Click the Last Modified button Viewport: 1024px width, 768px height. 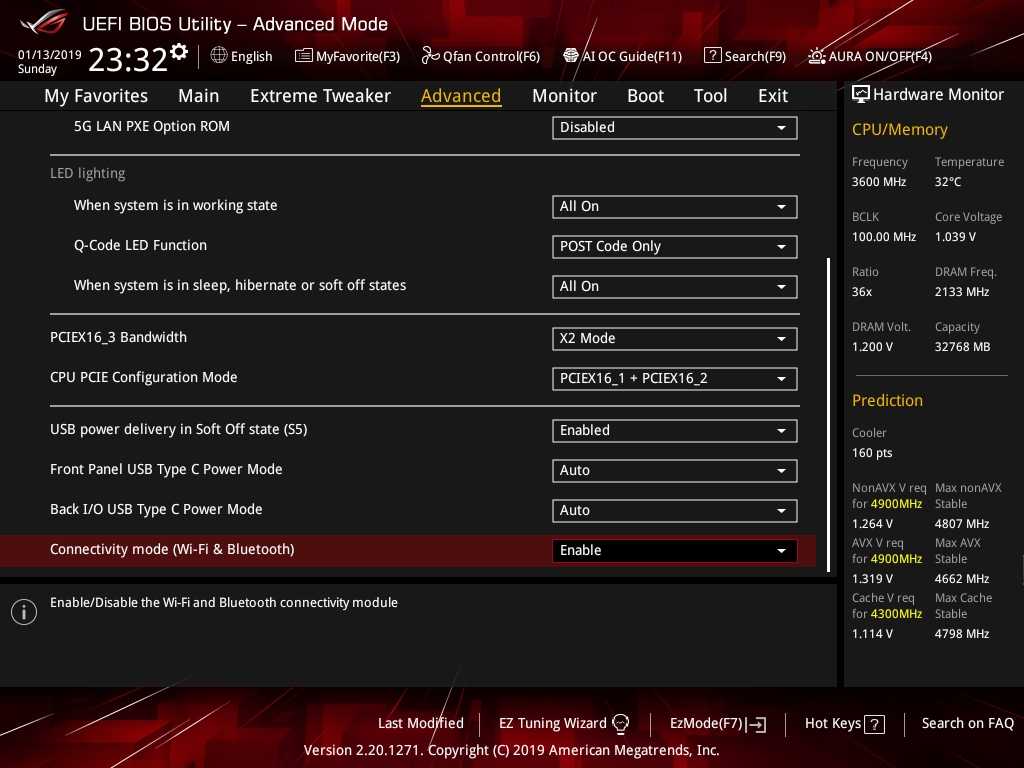[420, 723]
